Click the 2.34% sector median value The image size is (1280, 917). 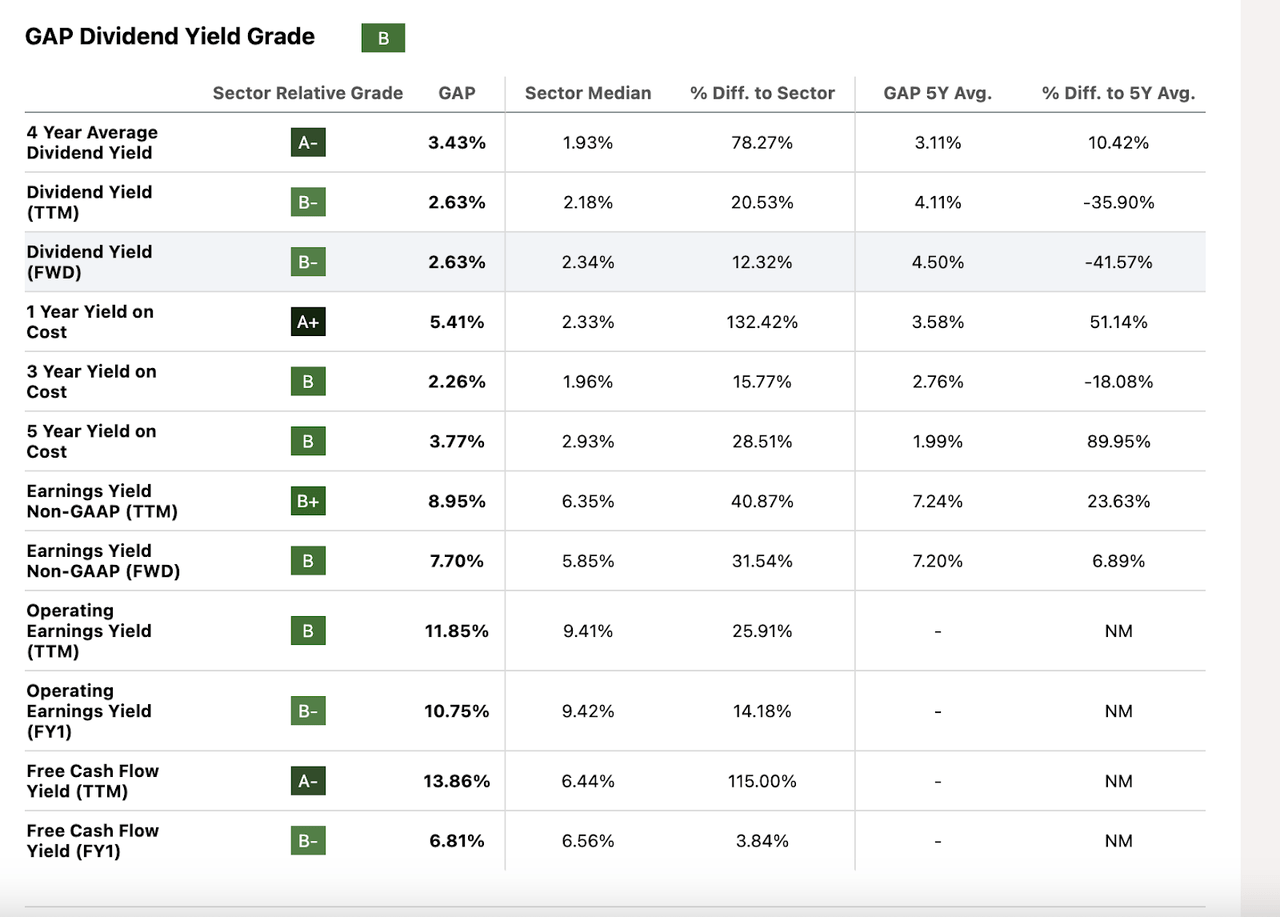[x=588, y=262]
